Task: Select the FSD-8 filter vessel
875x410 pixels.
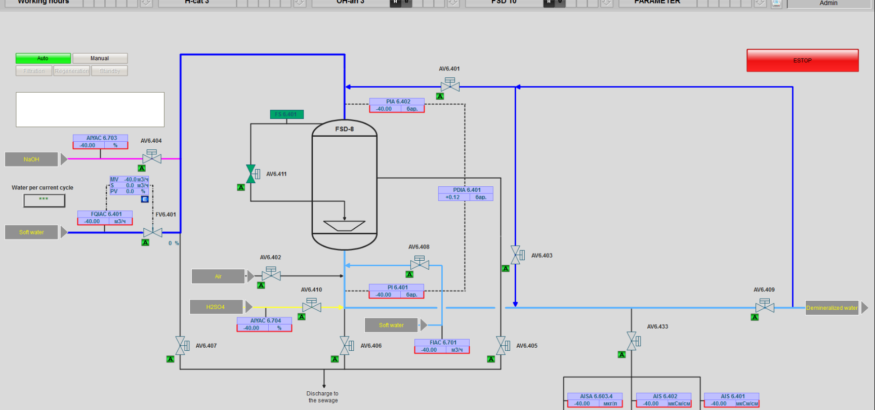Action: pyautogui.click(x=344, y=184)
